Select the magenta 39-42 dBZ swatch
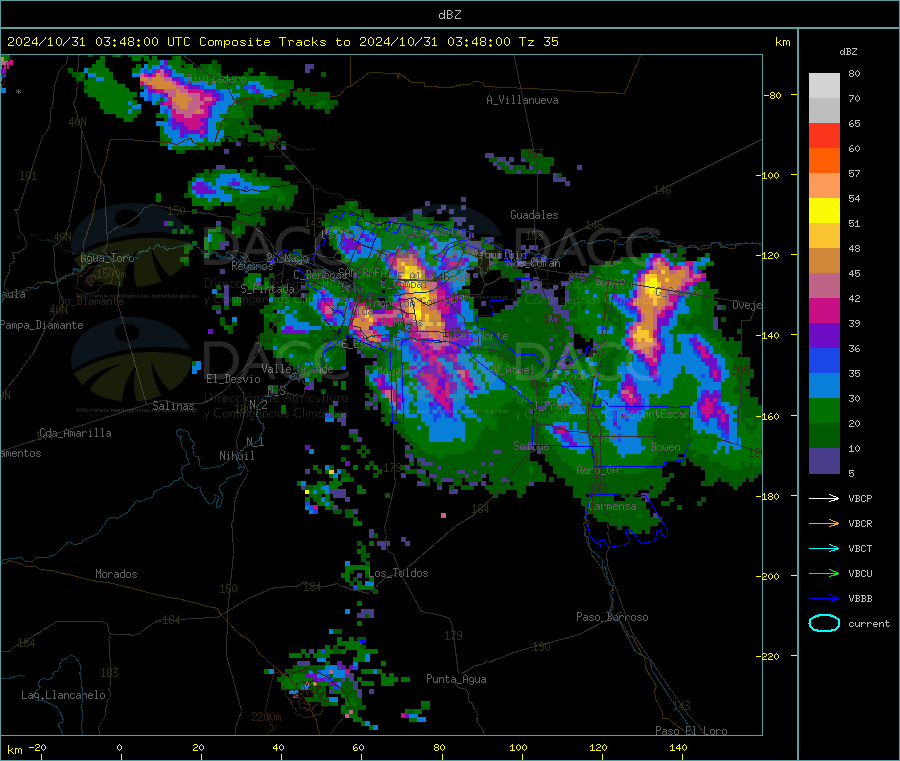Screen dimensions: 900x761 (824, 310)
